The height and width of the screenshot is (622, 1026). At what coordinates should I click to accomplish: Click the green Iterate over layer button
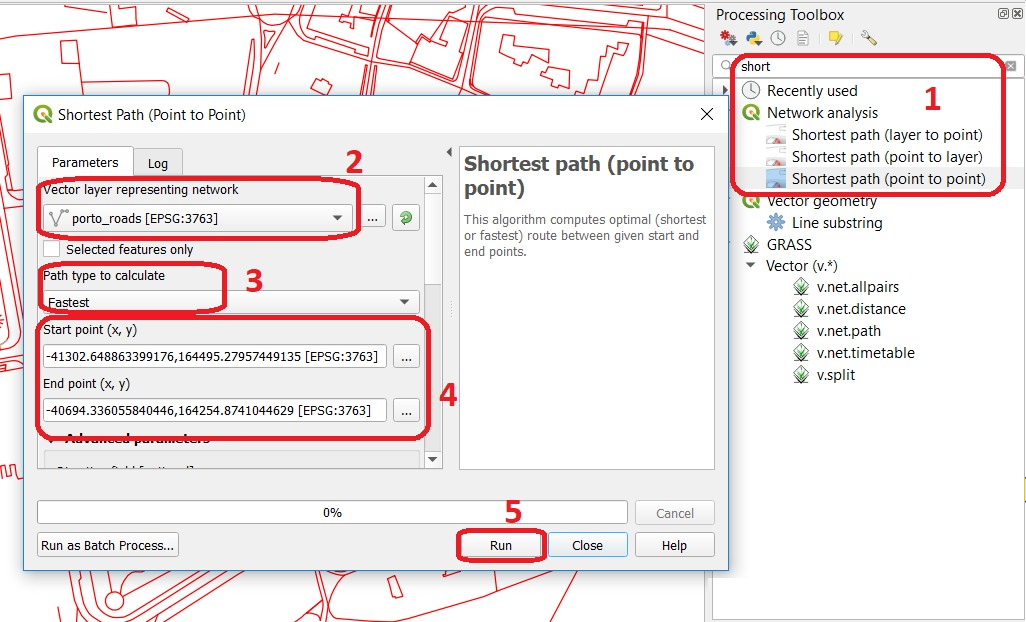tap(406, 218)
